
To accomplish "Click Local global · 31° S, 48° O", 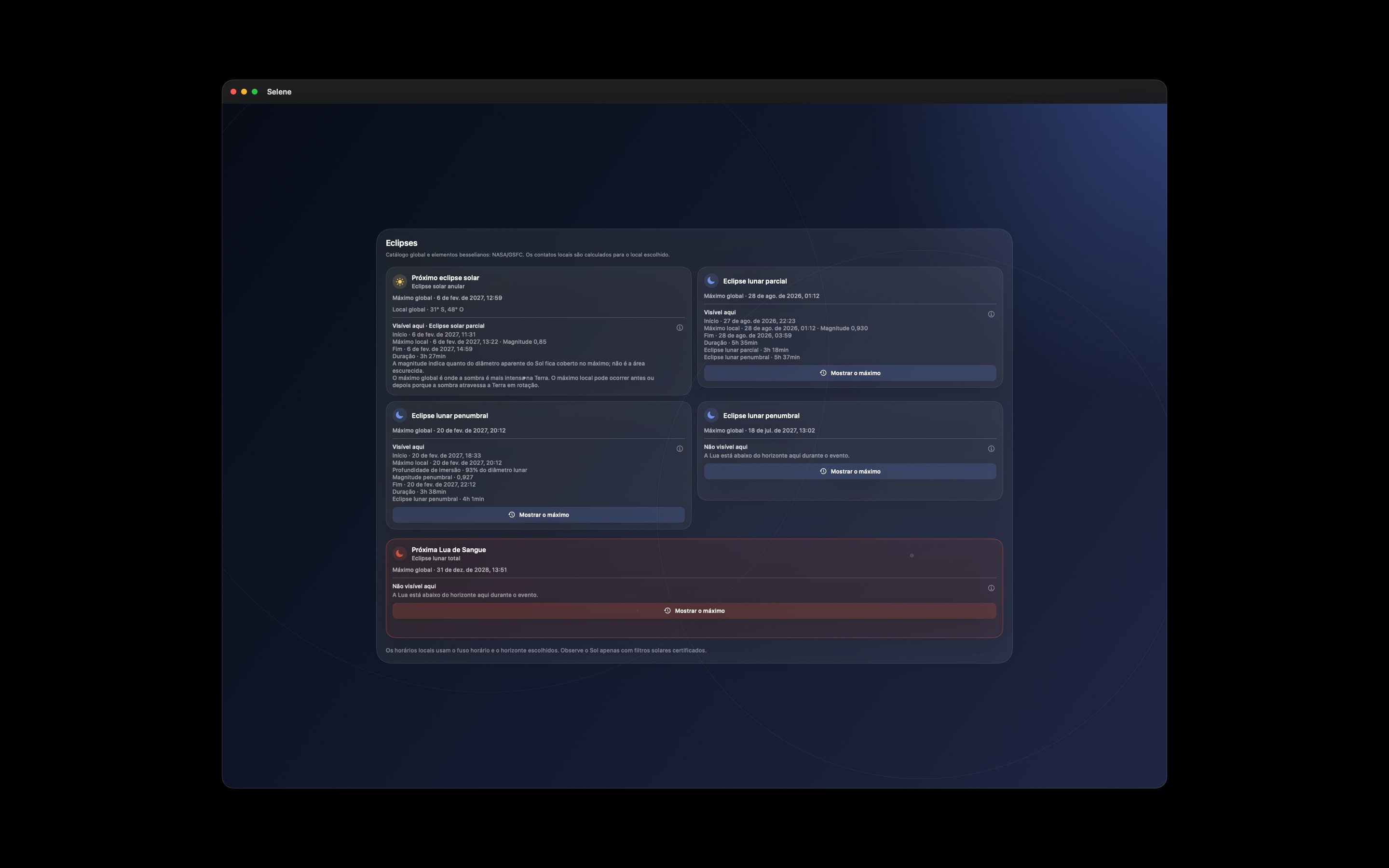I will pyautogui.click(x=428, y=310).
